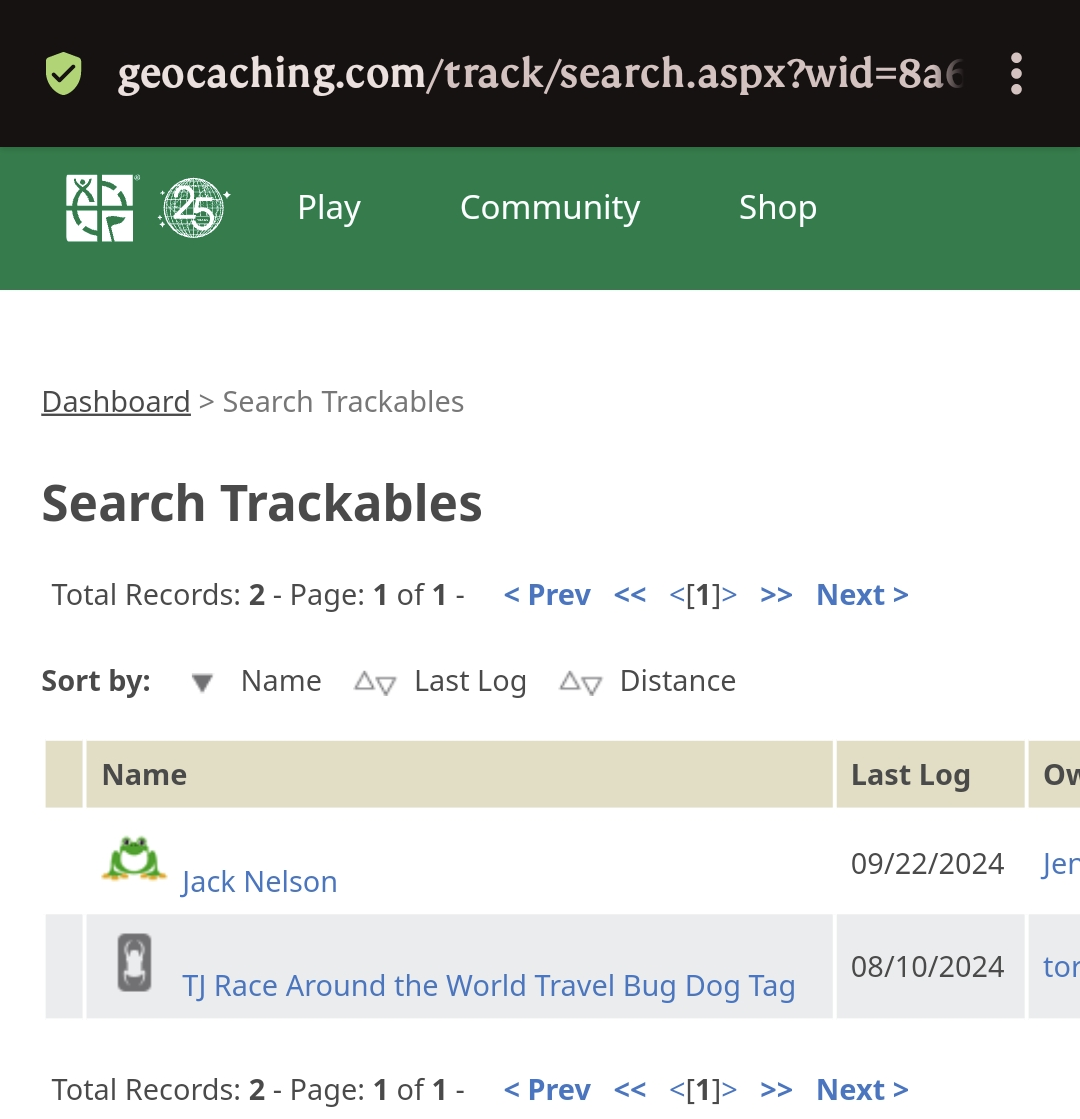The image size is (1080, 1119).
Task: Open the Play menu
Action: (329, 208)
